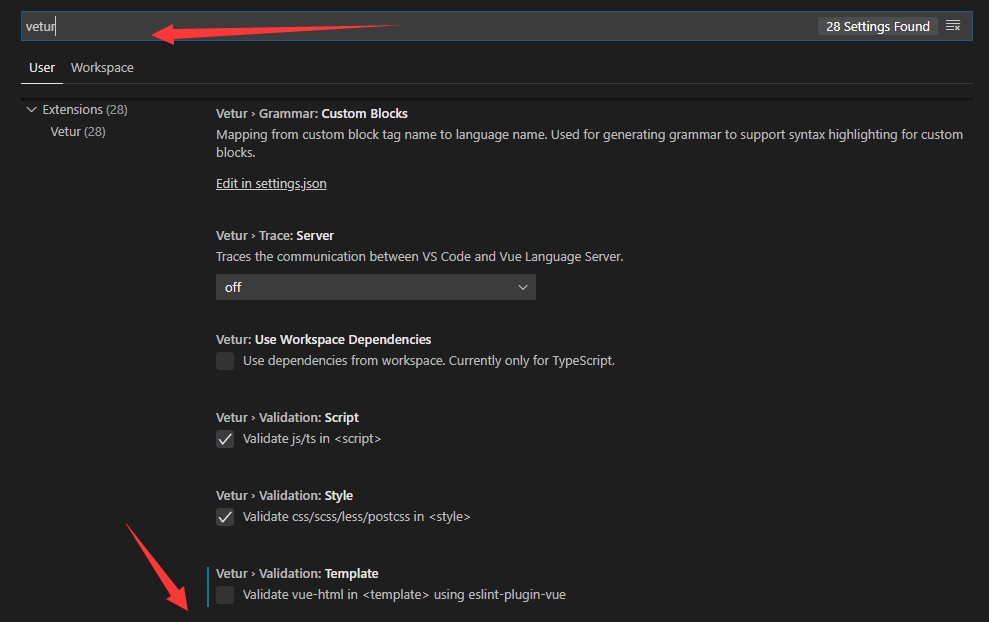Select the User settings tab
This screenshot has width=989, height=622.
click(42, 67)
